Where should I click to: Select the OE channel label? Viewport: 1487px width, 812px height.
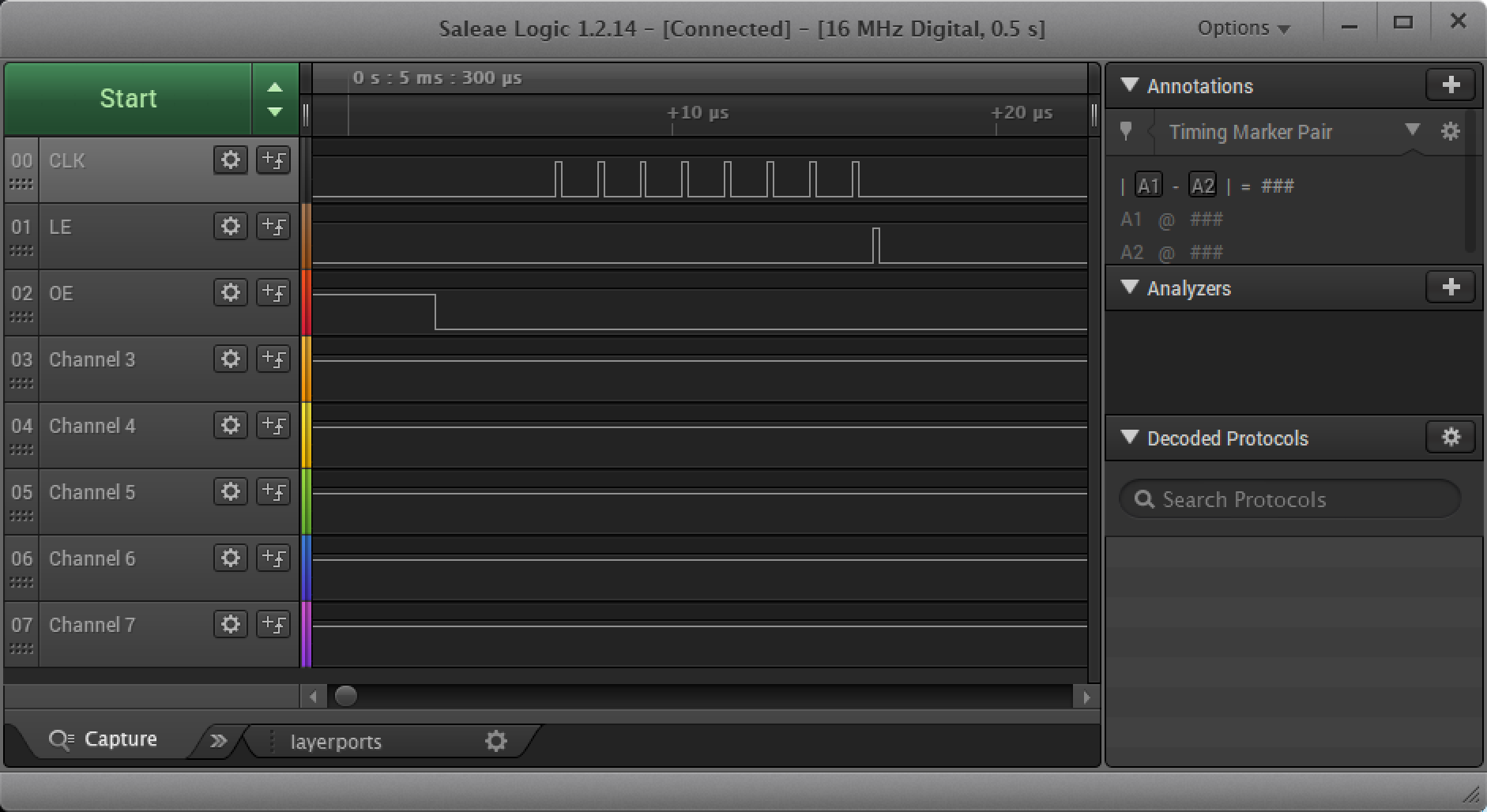tap(61, 293)
